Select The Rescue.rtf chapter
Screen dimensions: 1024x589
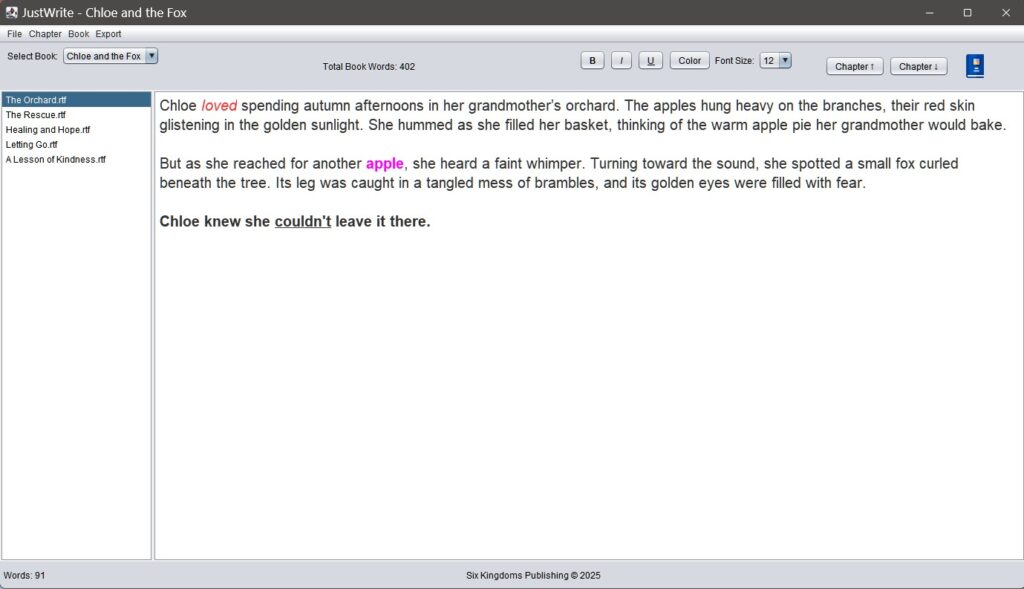click(36, 115)
